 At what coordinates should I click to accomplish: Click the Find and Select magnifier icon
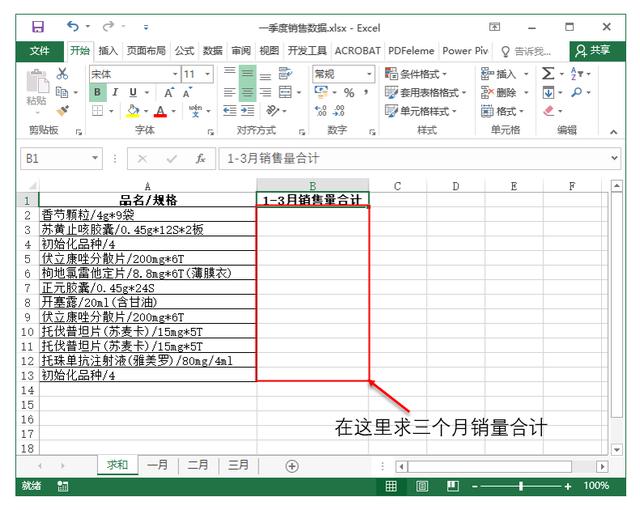(577, 93)
